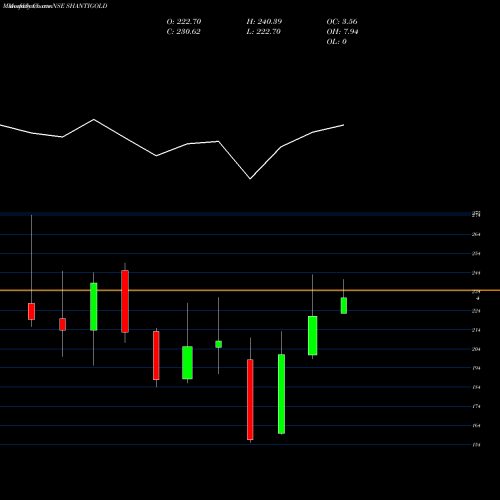Click the orange current price line
The width and height of the screenshot is (500, 500).
coord(250,290)
